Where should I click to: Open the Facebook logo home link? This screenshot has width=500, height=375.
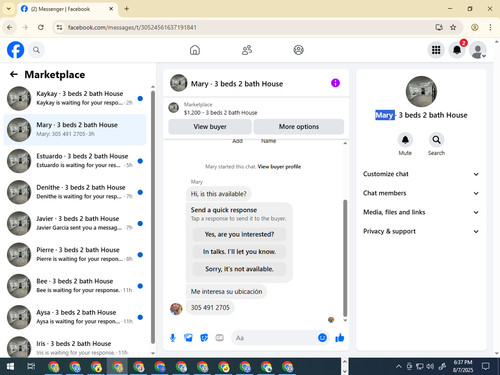point(16,50)
